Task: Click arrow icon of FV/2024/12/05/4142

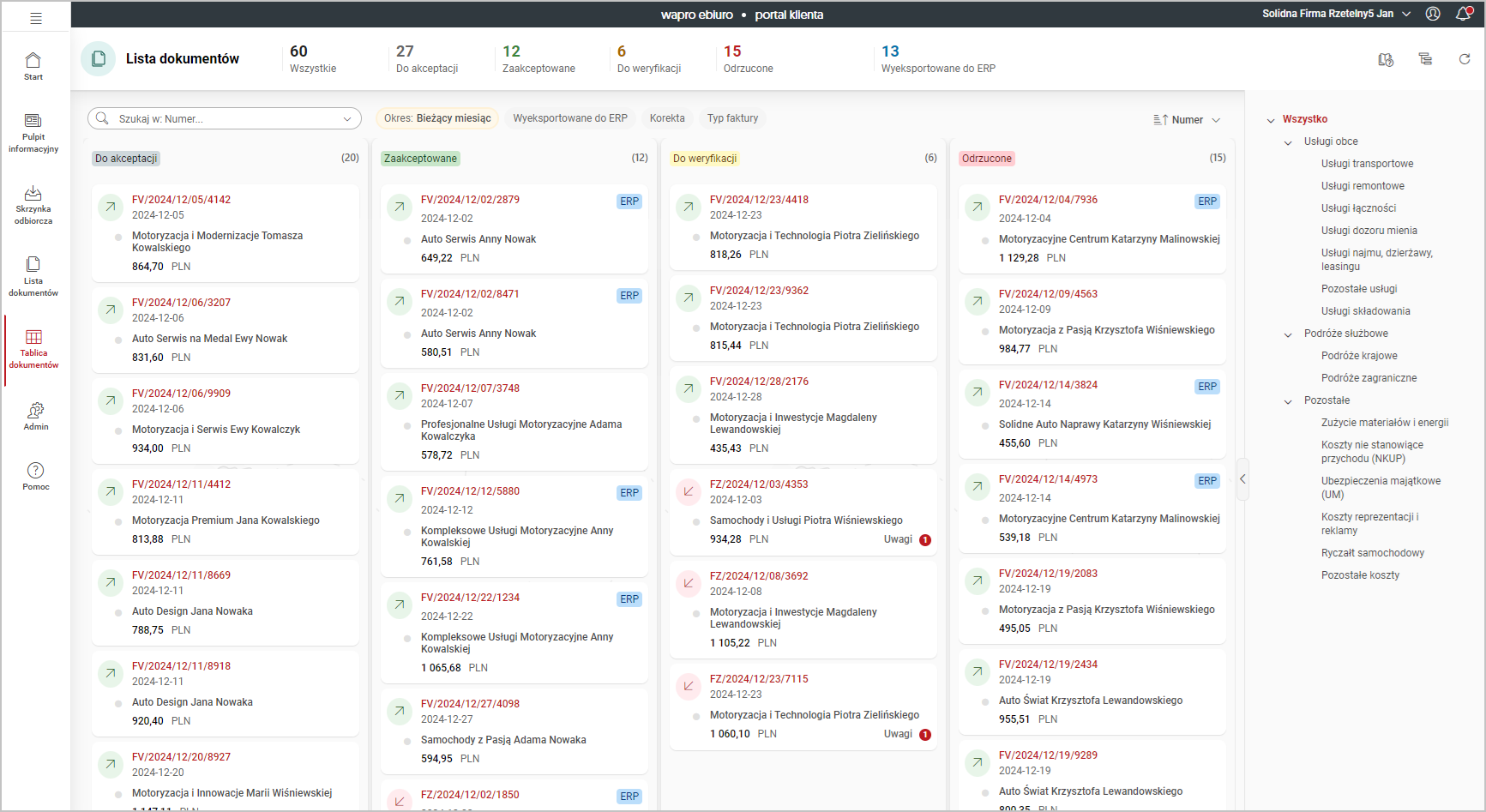Action: point(110,207)
